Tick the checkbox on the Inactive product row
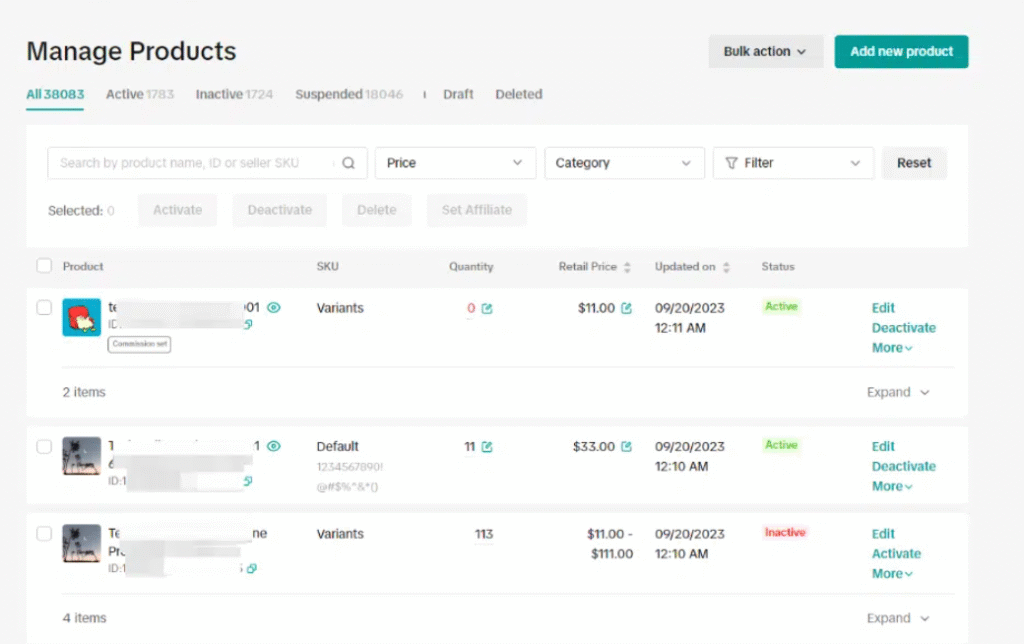This screenshot has width=1024, height=644. (44, 534)
